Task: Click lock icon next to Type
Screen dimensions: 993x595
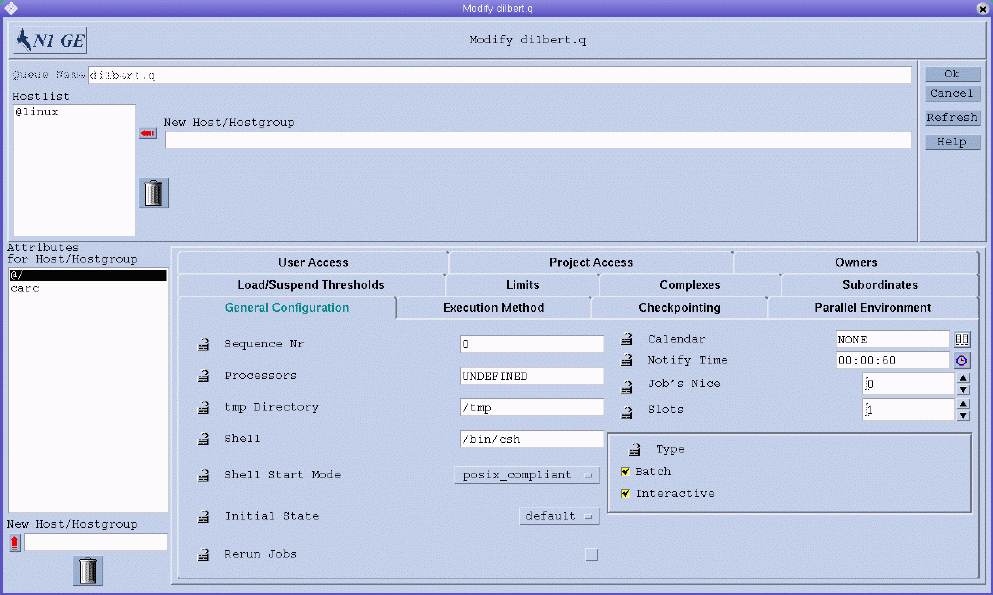Action: (x=634, y=450)
